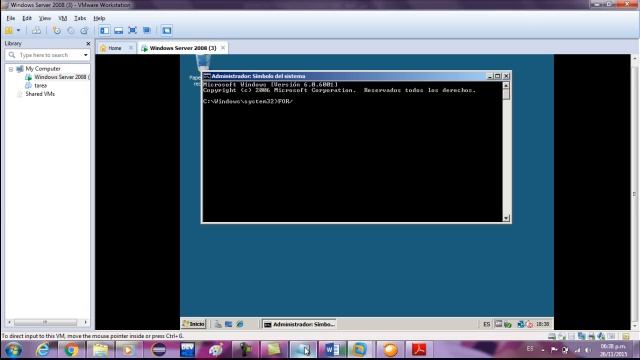
Task: Click the first guest quick launch icon
Action: click(218, 324)
